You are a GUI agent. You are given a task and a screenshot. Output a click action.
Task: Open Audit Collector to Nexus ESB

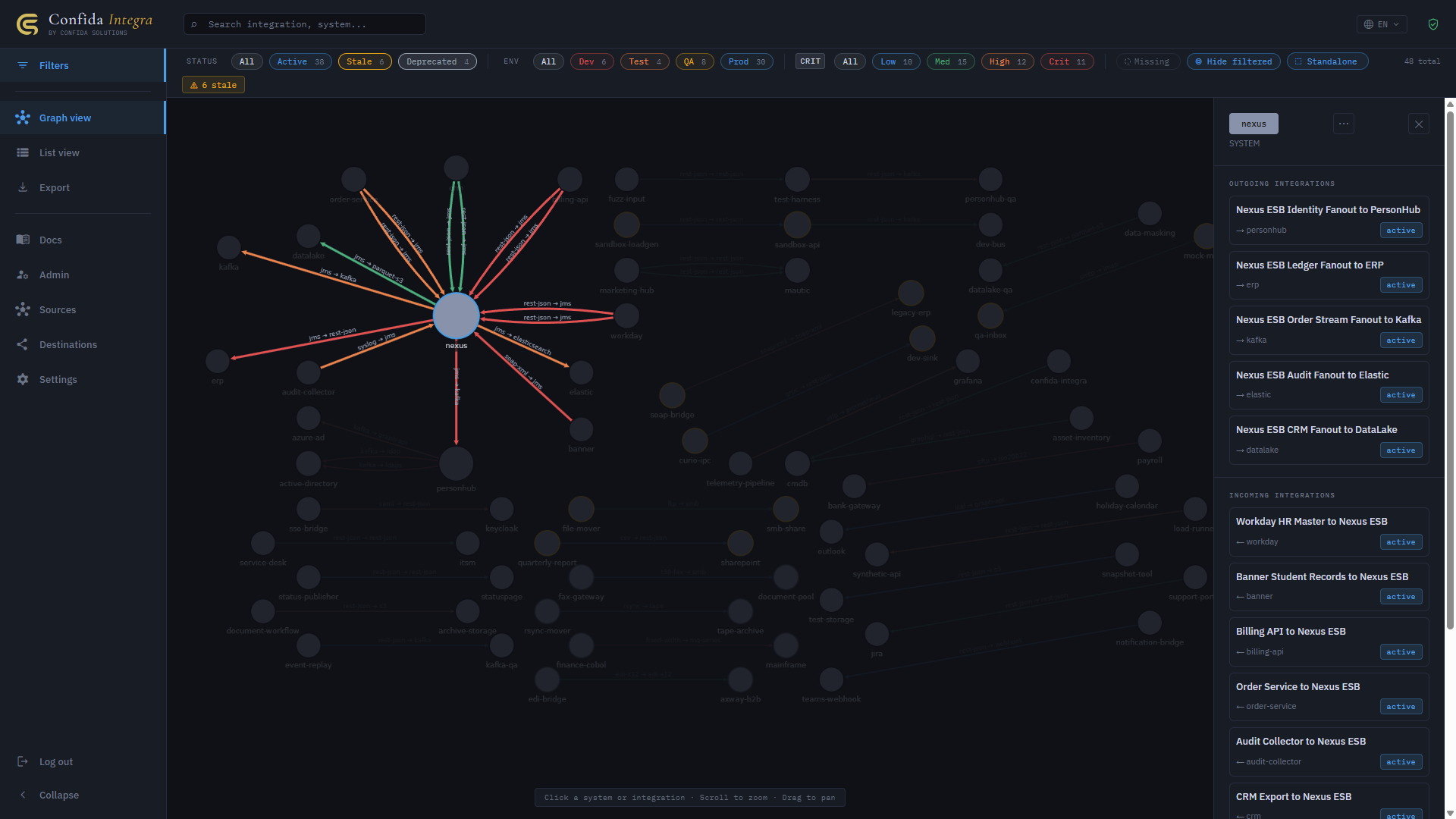pyautogui.click(x=1329, y=752)
